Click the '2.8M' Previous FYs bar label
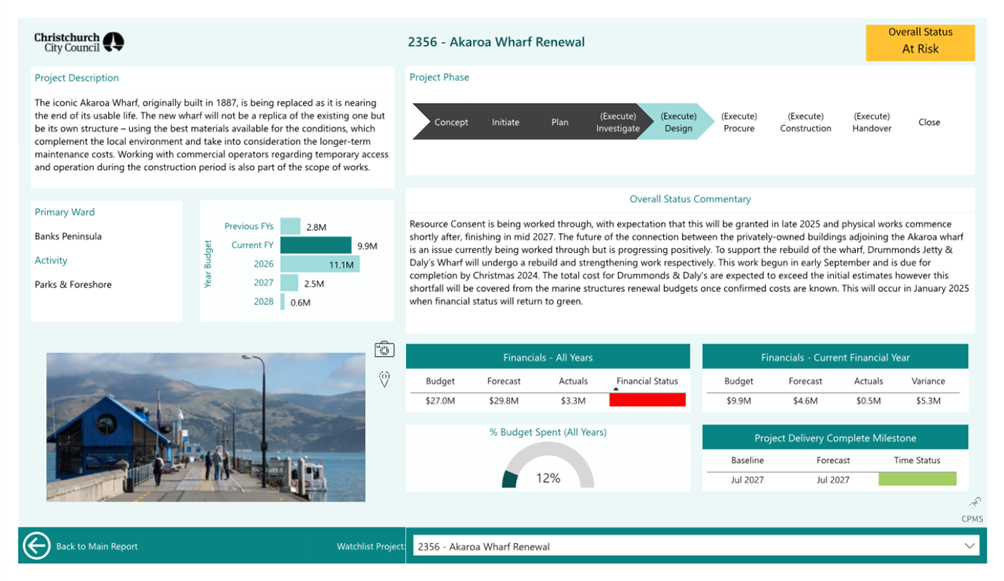 pyautogui.click(x=316, y=227)
